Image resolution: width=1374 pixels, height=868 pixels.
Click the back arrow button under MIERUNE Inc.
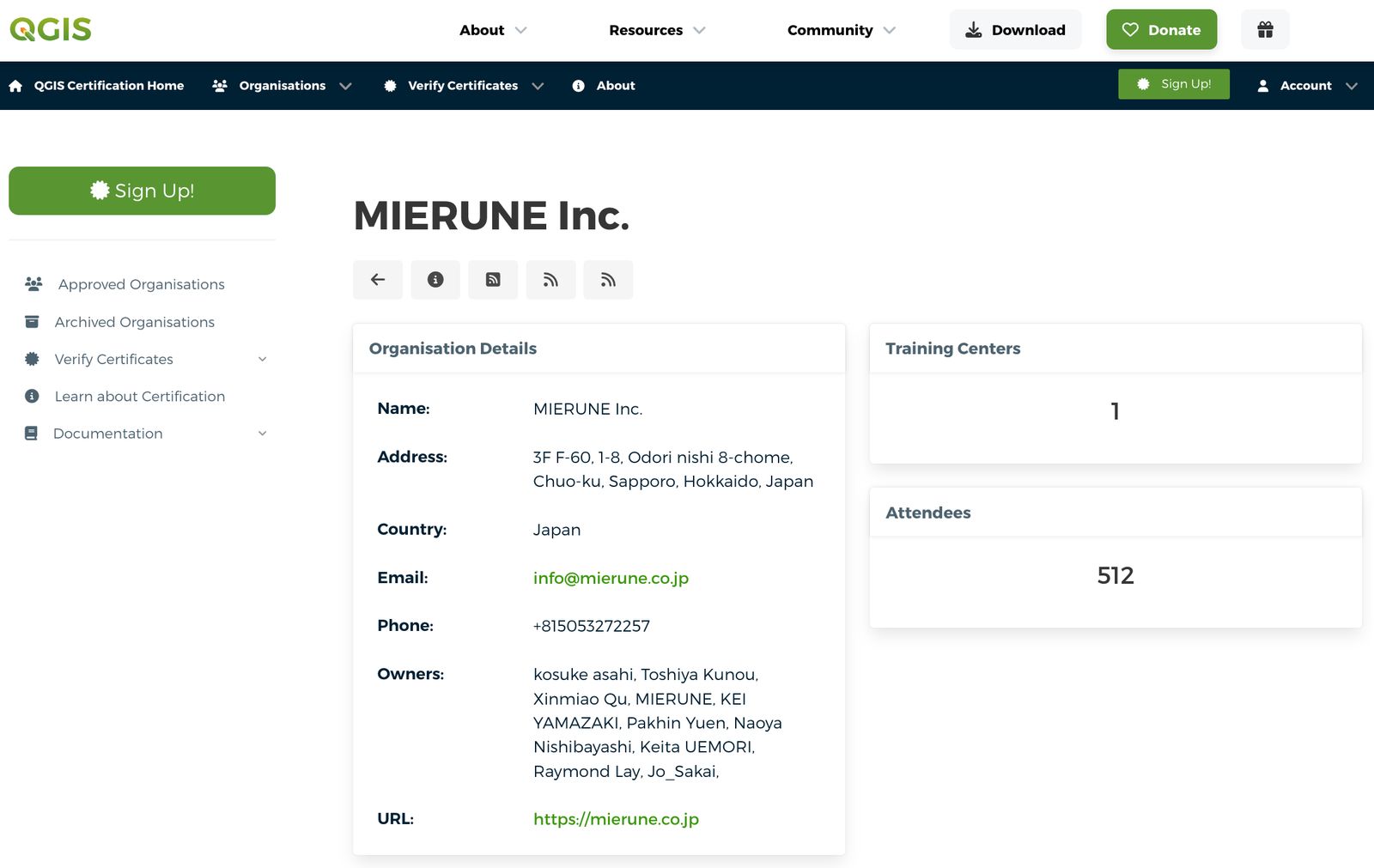click(x=378, y=280)
